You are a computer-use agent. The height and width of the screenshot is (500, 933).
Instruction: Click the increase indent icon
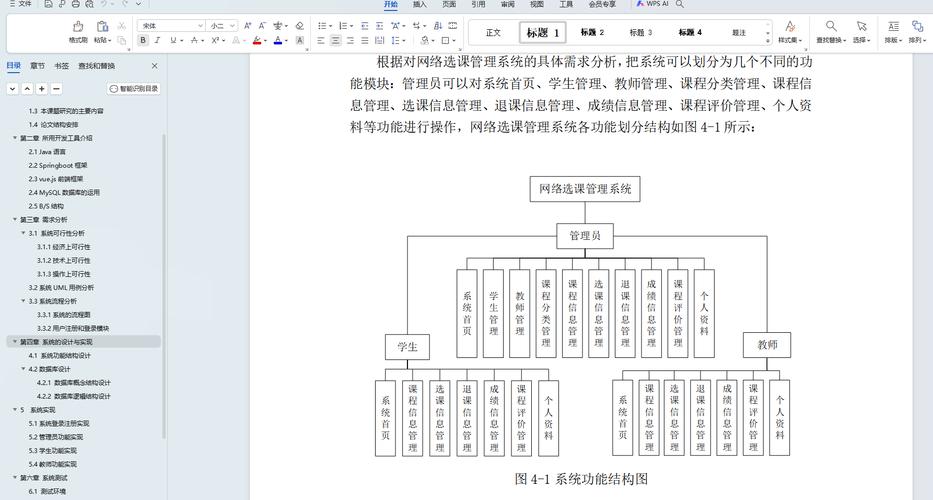[380, 26]
